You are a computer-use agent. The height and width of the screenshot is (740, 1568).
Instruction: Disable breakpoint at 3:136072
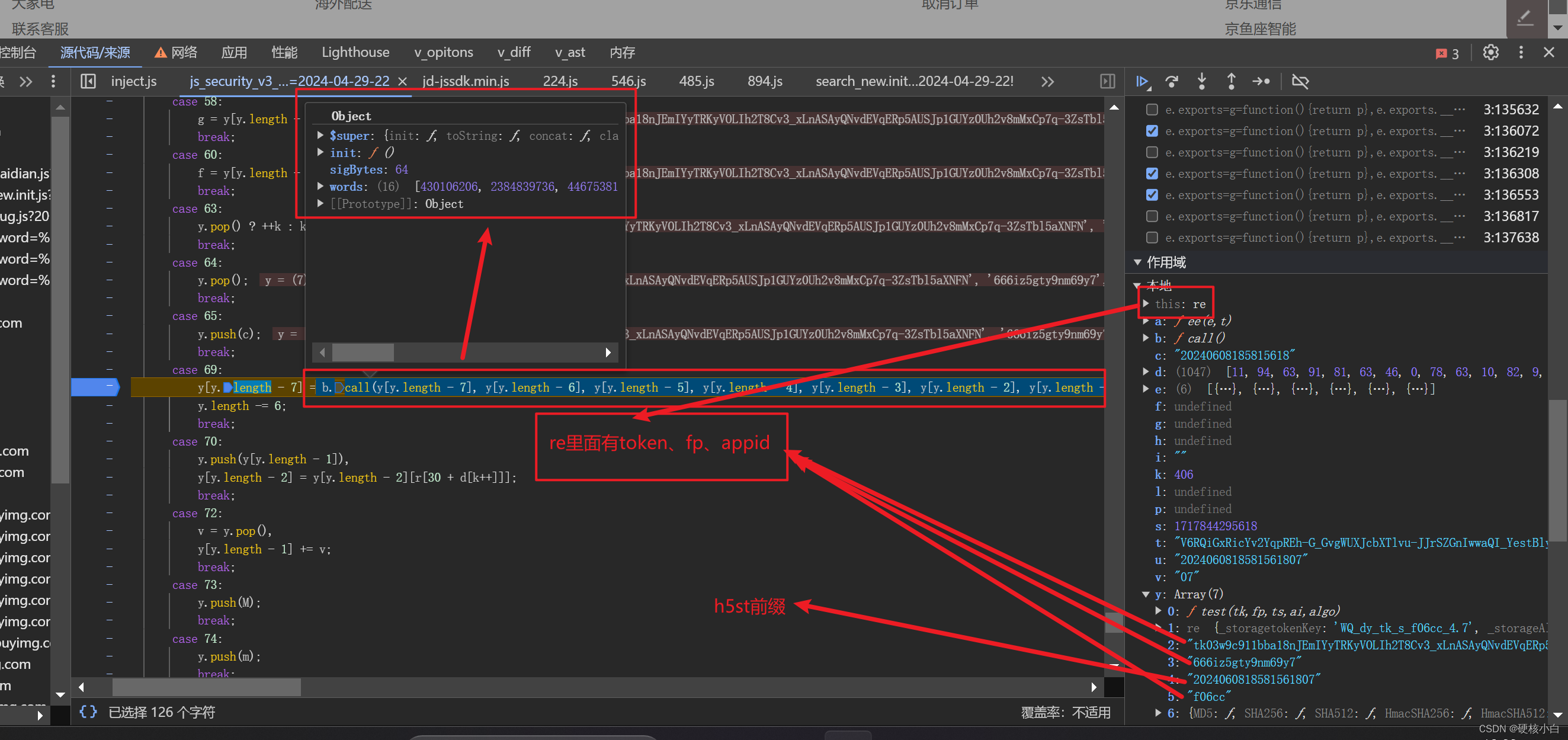1151,131
